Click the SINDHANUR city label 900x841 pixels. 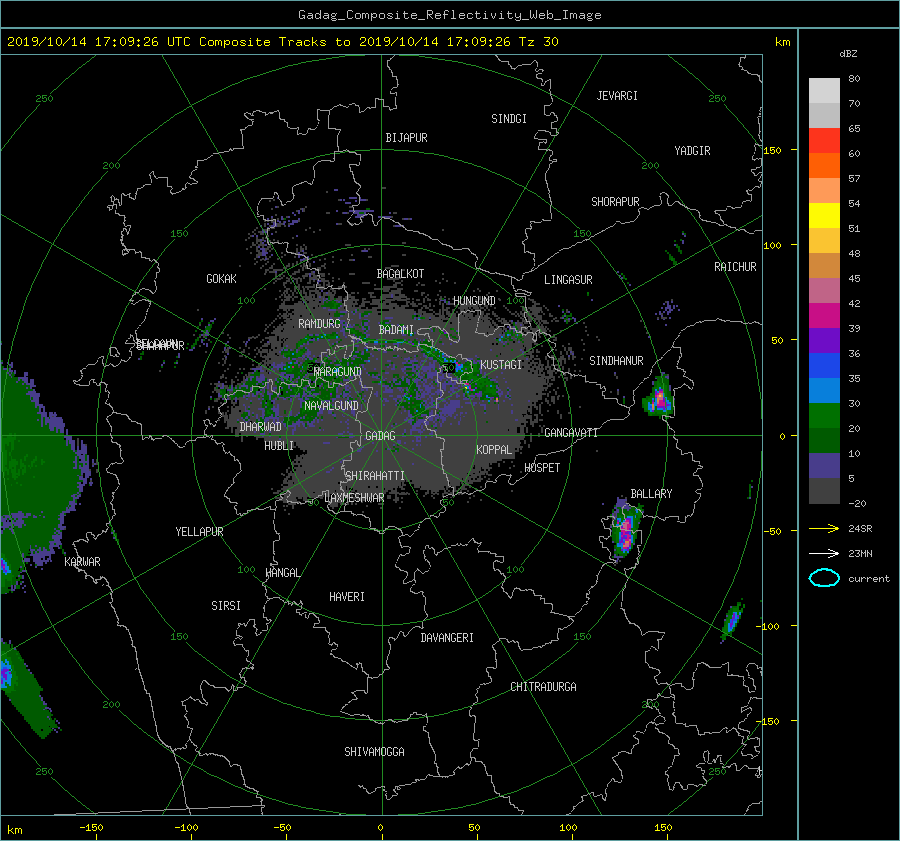[x=616, y=361]
